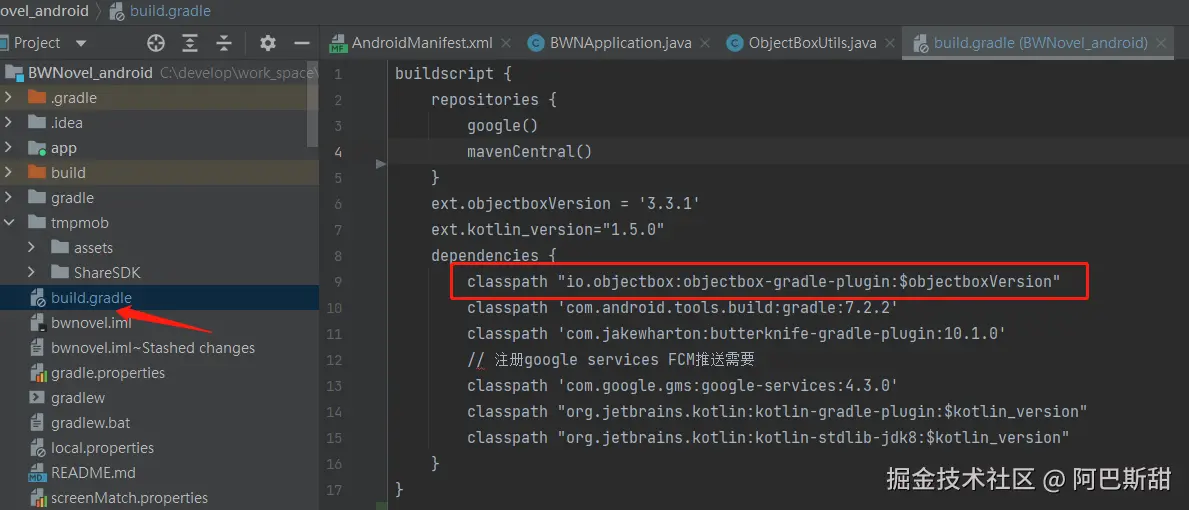Select the BWNovel_android project root
This screenshot has height=510, width=1189.
point(89,73)
